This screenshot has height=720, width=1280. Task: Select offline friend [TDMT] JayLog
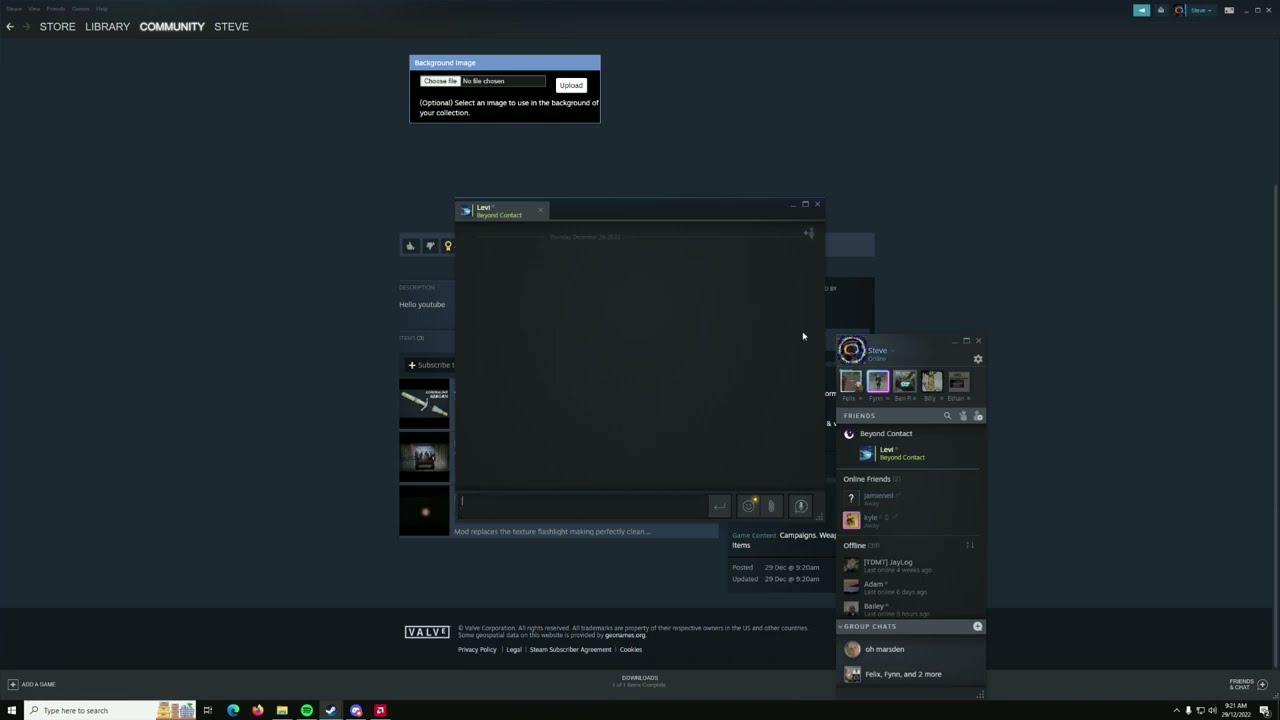pyautogui.click(x=910, y=565)
